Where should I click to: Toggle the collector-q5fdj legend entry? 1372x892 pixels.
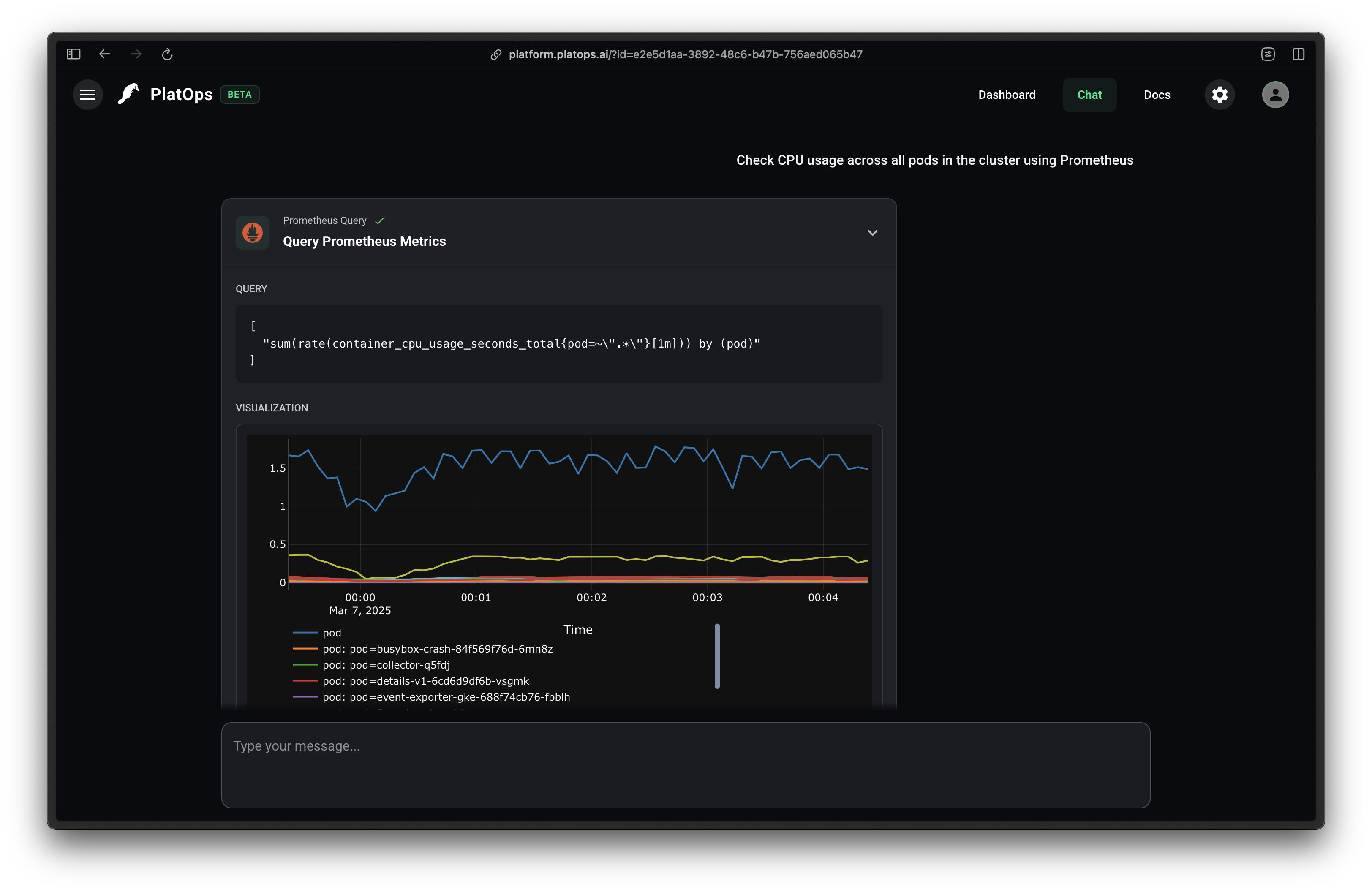pos(371,665)
